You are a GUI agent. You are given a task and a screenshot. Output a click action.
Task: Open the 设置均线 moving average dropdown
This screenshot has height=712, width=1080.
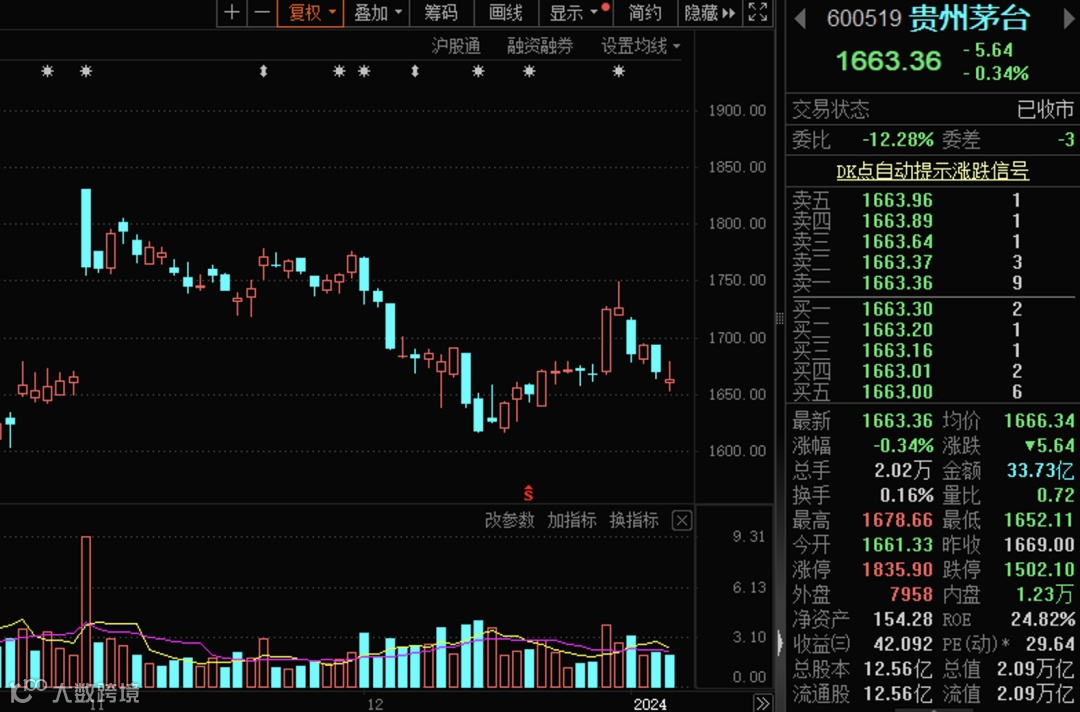[641, 46]
